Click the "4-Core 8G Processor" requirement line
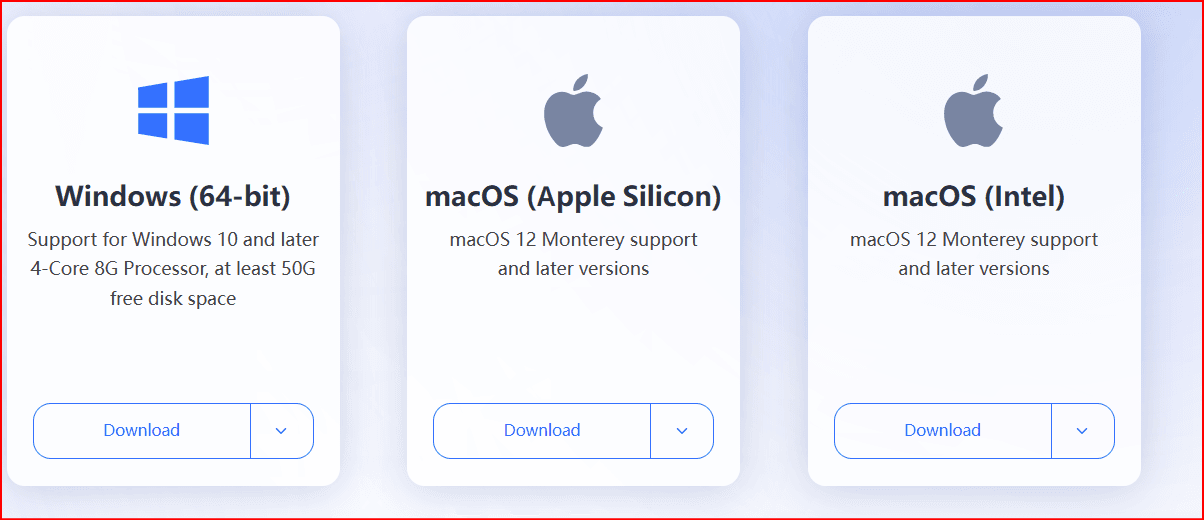Image resolution: width=1204 pixels, height=520 pixels. click(x=173, y=269)
